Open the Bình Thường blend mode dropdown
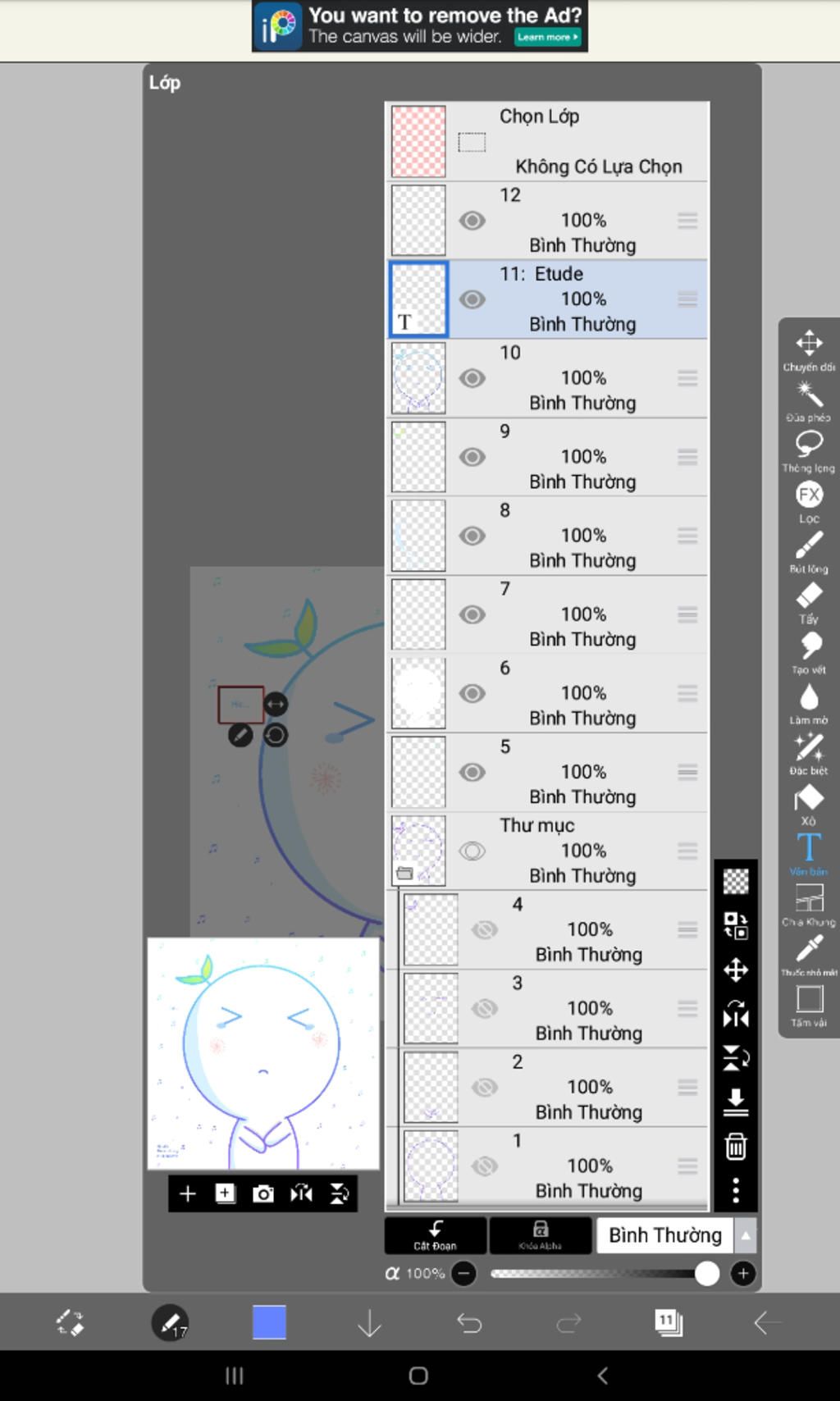The height and width of the screenshot is (1401, 840). (x=676, y=1235)
